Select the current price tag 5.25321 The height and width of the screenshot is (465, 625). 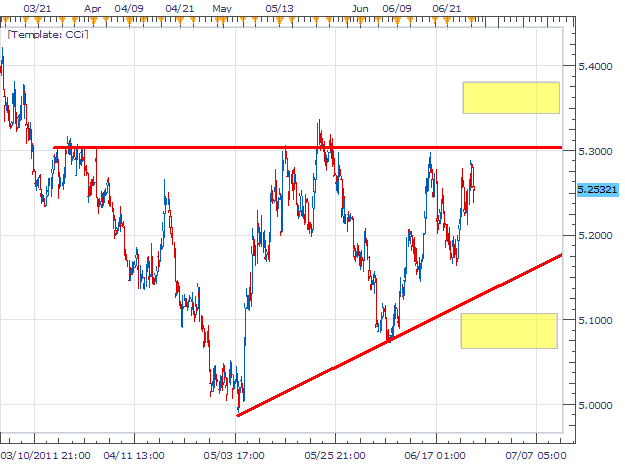coord(597,190)
